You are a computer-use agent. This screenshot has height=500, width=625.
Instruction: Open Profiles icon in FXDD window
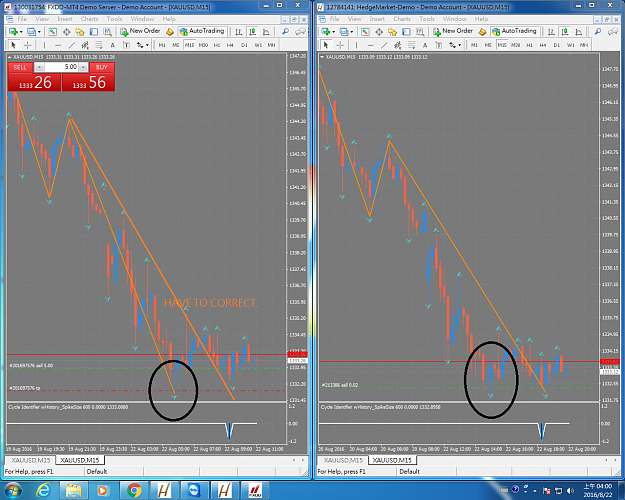(x=31, y=31)
